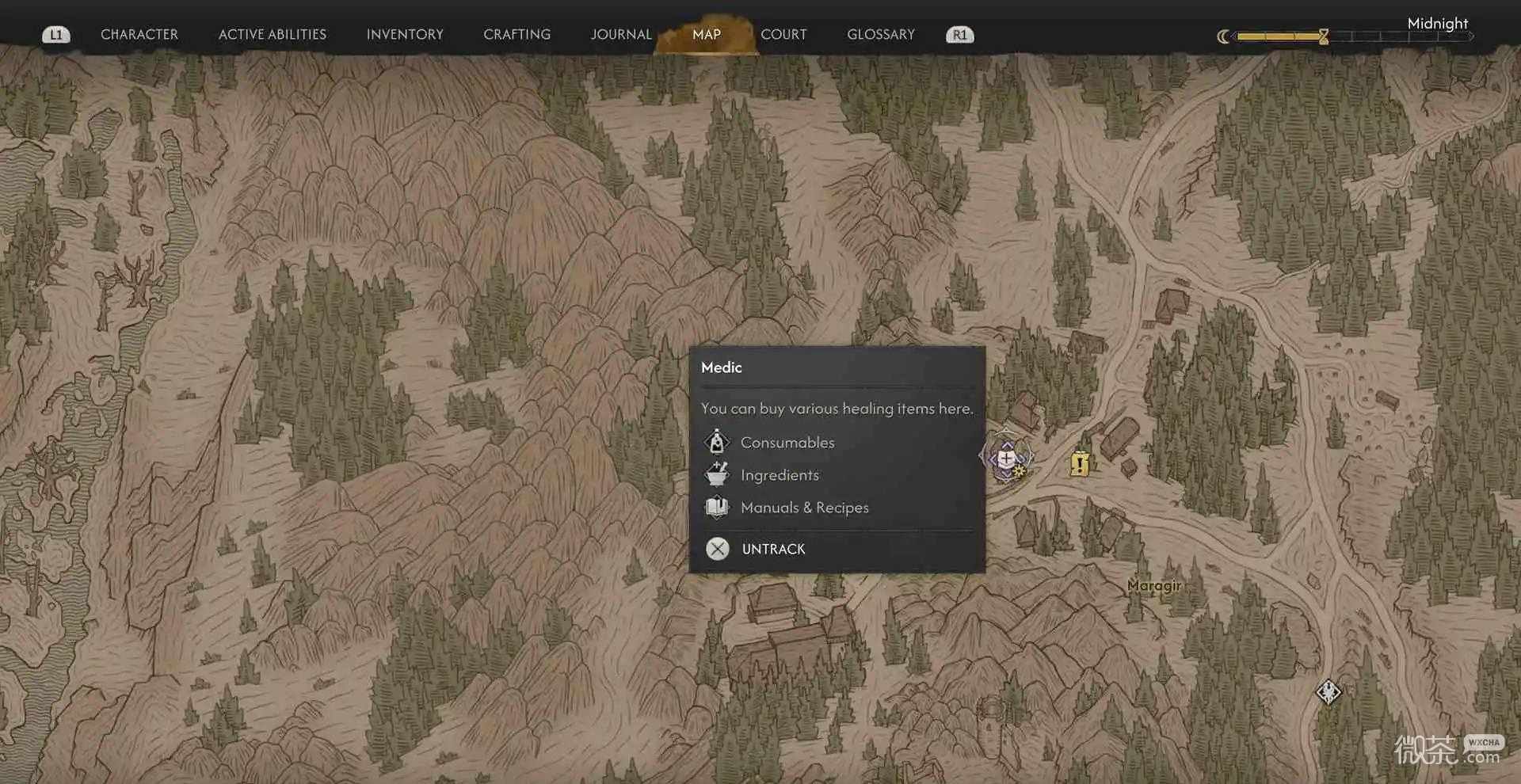Open the Glossary tab
Screen dimensions: 1521x784
pos(881,35)
